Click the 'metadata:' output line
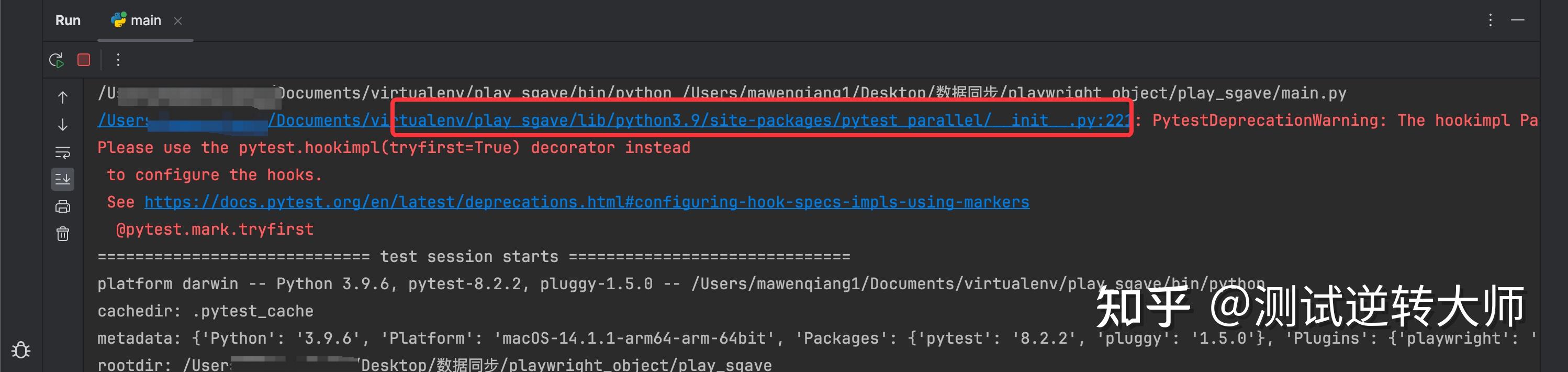This screenshot has height=372, width=1568. [x=817, y=338]
